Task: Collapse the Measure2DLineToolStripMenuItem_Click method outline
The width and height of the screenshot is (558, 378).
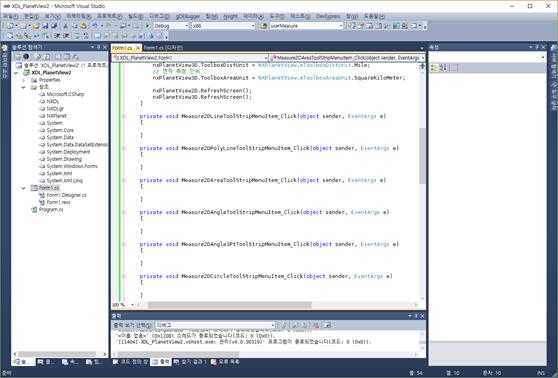Action: coord(123,116)
